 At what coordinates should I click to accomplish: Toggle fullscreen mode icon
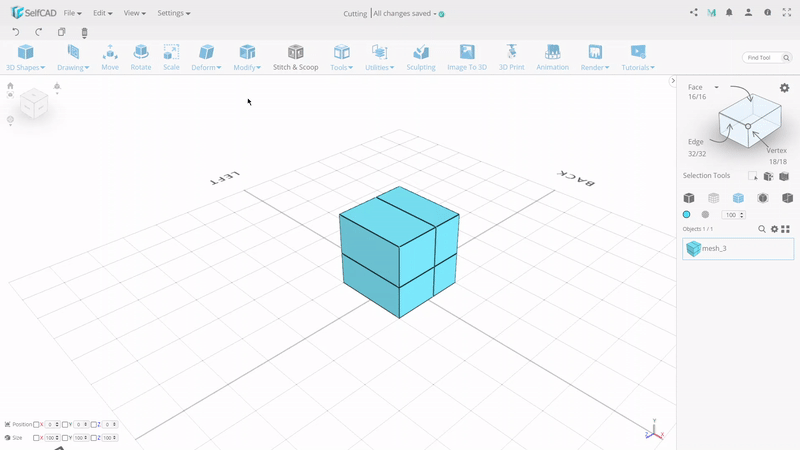pyautogui.click(x=787, y=12)
